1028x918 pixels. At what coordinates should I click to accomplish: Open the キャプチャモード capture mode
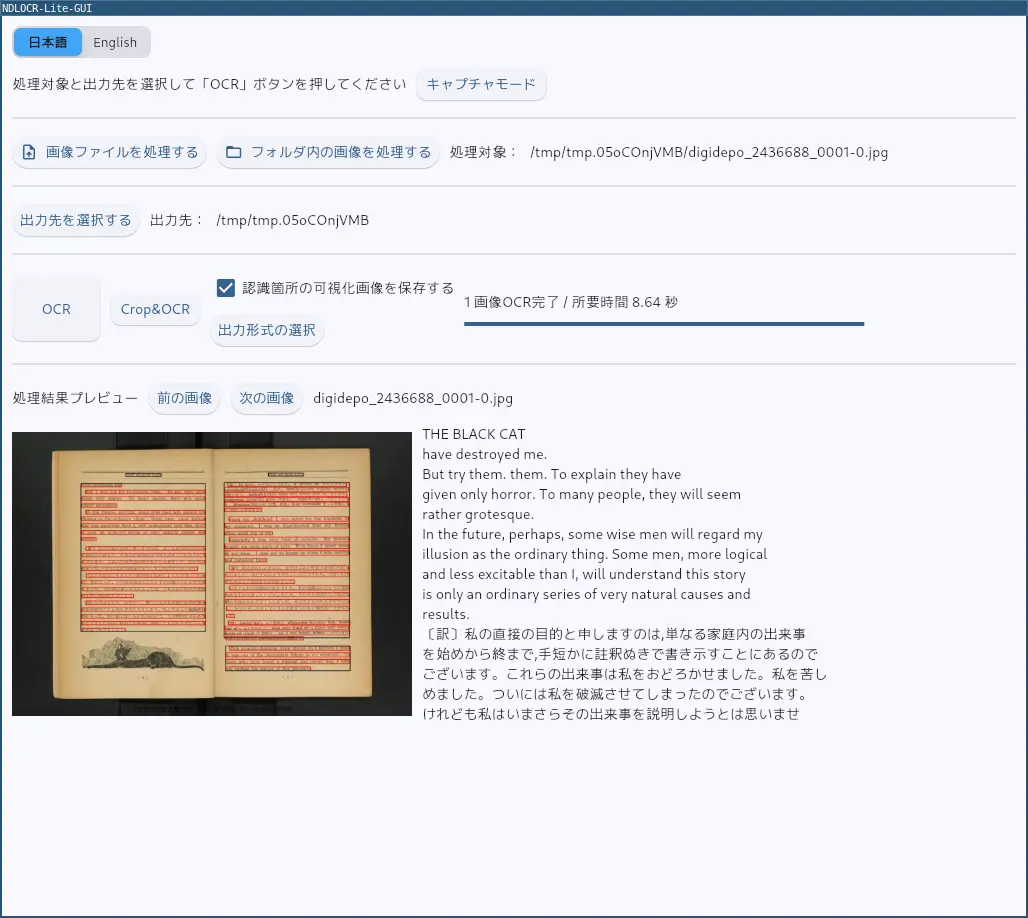[481, 84]
